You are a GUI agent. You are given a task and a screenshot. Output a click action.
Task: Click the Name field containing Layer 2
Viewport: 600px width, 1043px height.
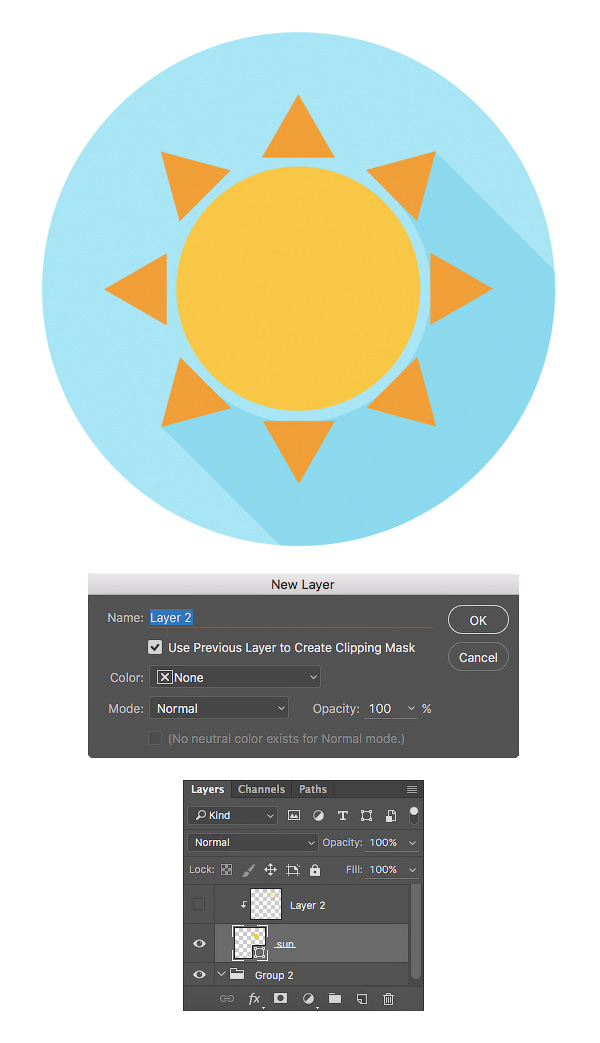[x=291, y=618]
